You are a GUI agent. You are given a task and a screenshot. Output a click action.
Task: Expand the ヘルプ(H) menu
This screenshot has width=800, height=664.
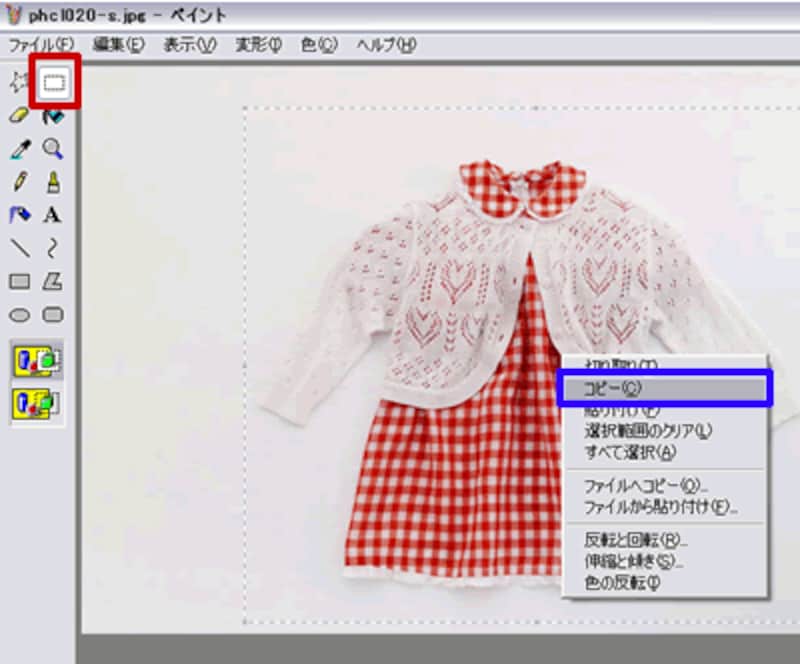tap(386, 45)
